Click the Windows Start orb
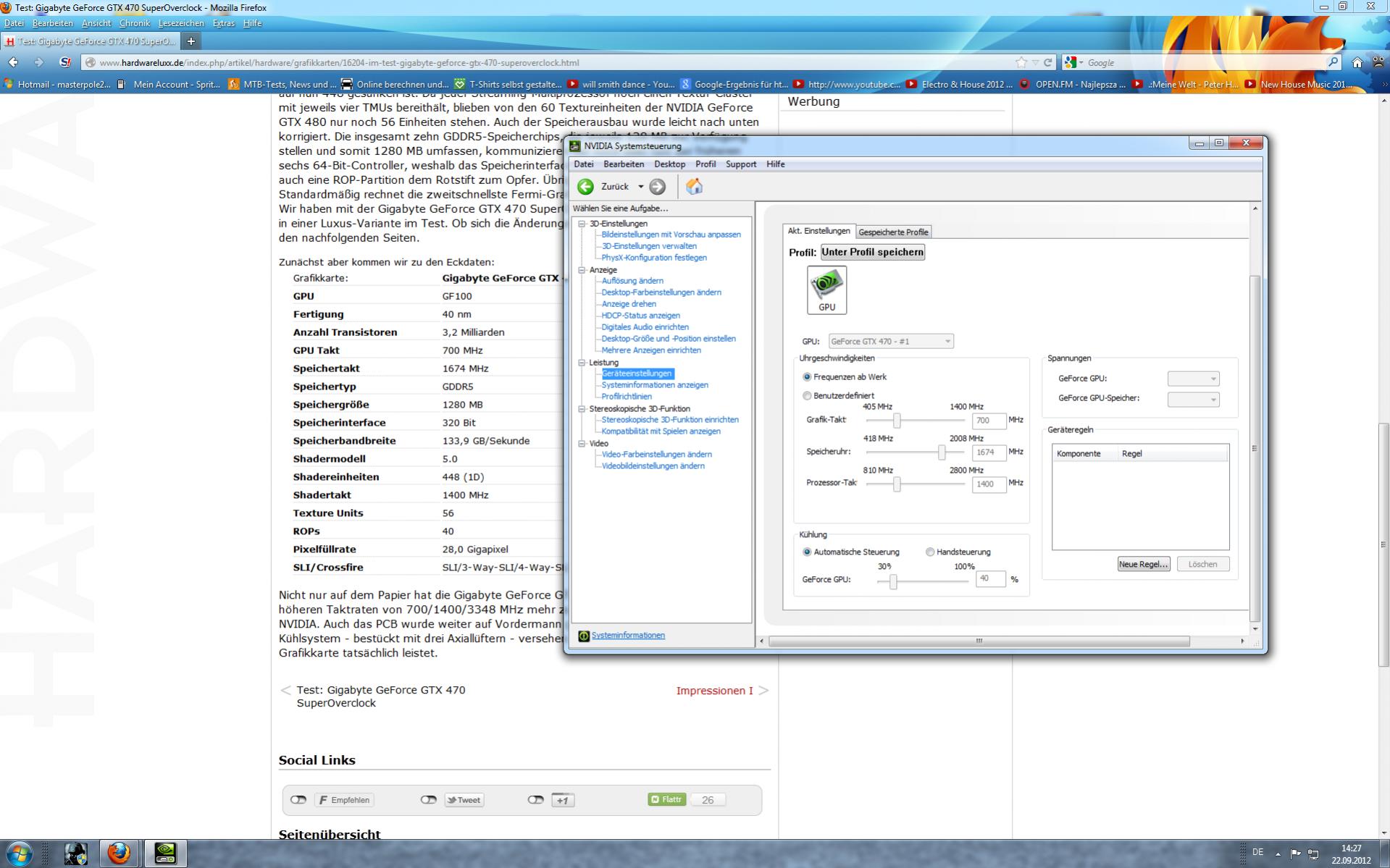 click(19, 854)
